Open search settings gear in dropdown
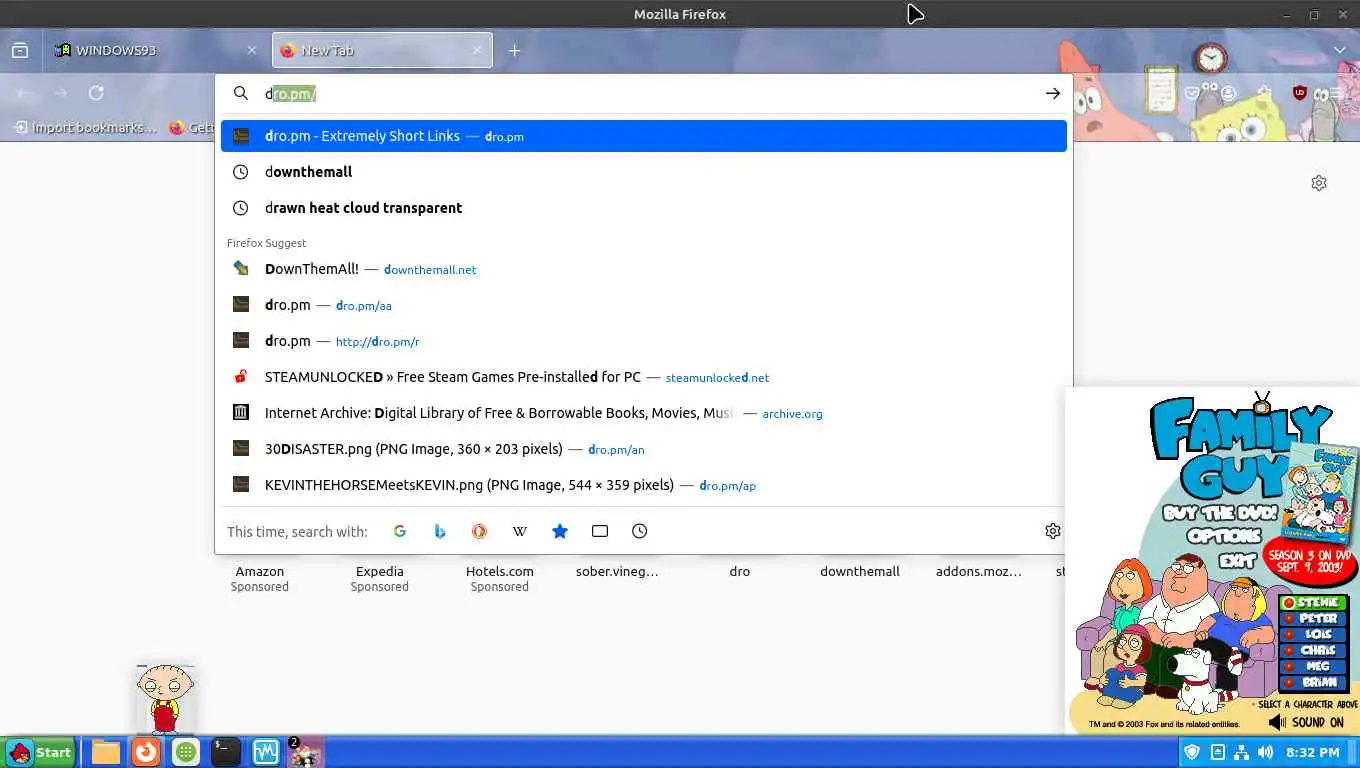 click(x=1053, y=531)
